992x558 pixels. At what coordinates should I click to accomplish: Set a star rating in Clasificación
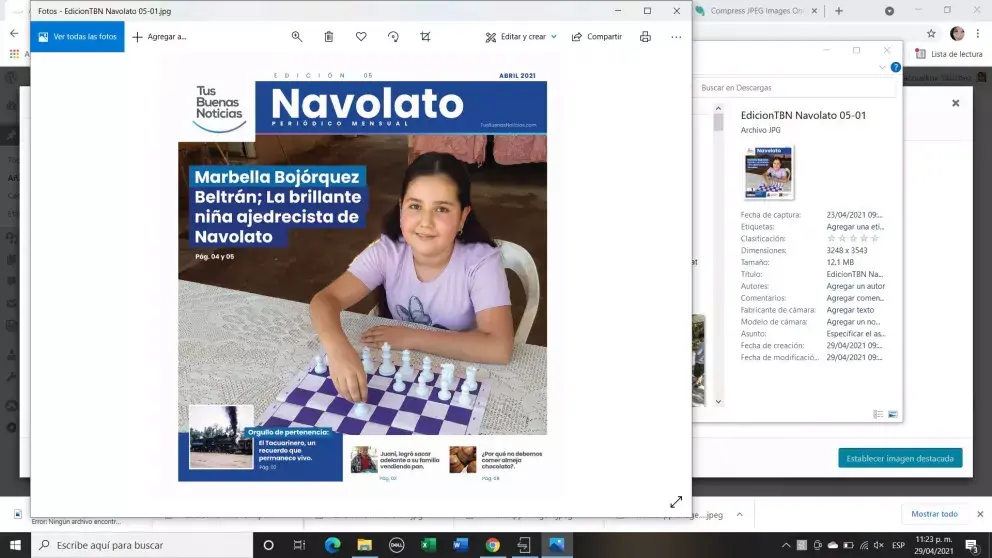853,239
